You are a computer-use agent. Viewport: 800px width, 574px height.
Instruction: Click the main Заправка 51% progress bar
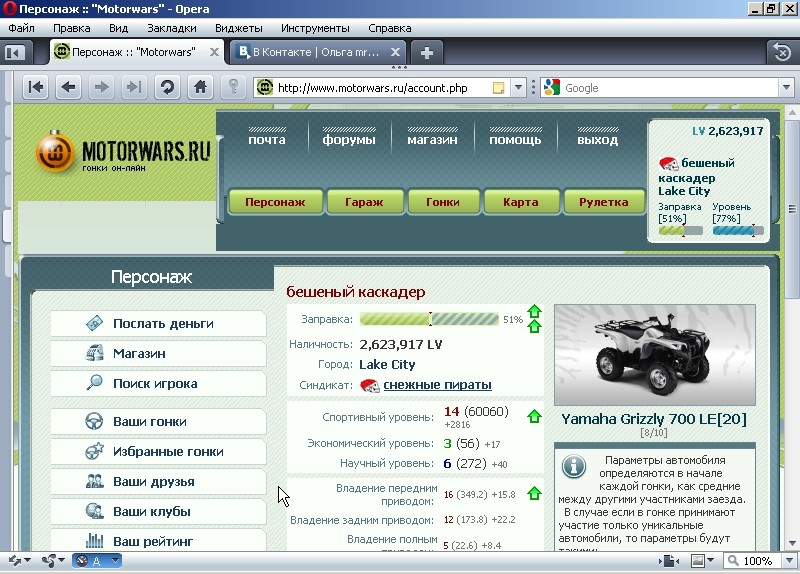click(x=429, y=319)
